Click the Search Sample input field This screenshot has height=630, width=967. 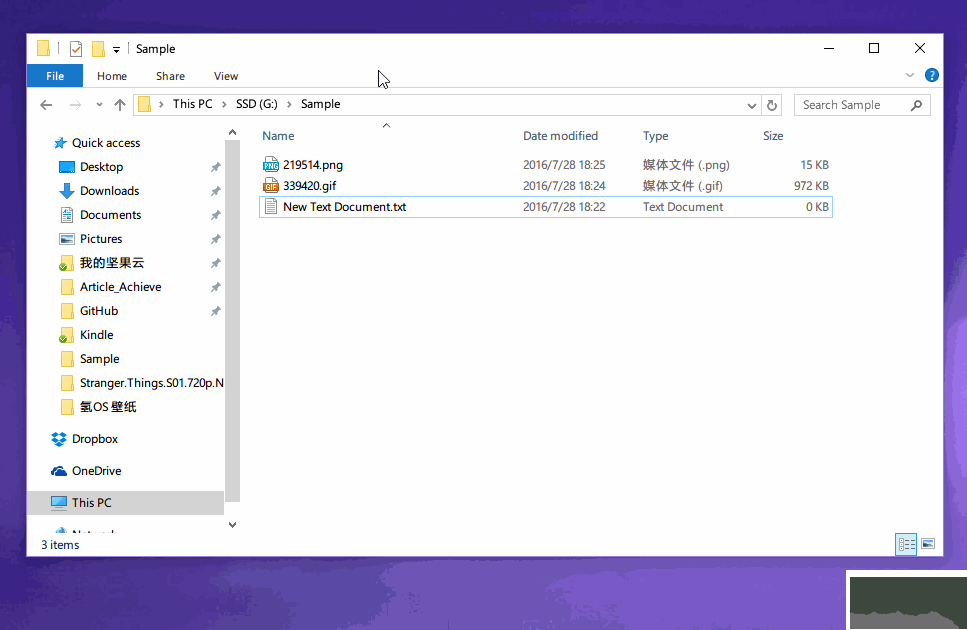[852, 105]
